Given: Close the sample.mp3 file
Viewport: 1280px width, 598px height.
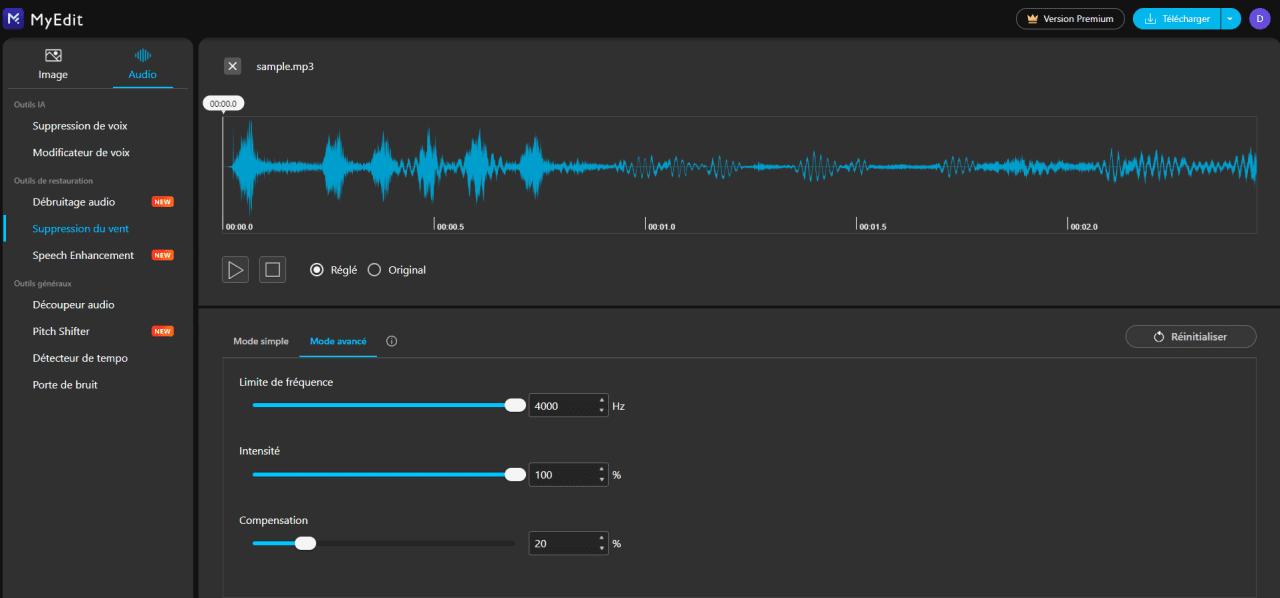Looking at the screenshot, I should (232, 66).
